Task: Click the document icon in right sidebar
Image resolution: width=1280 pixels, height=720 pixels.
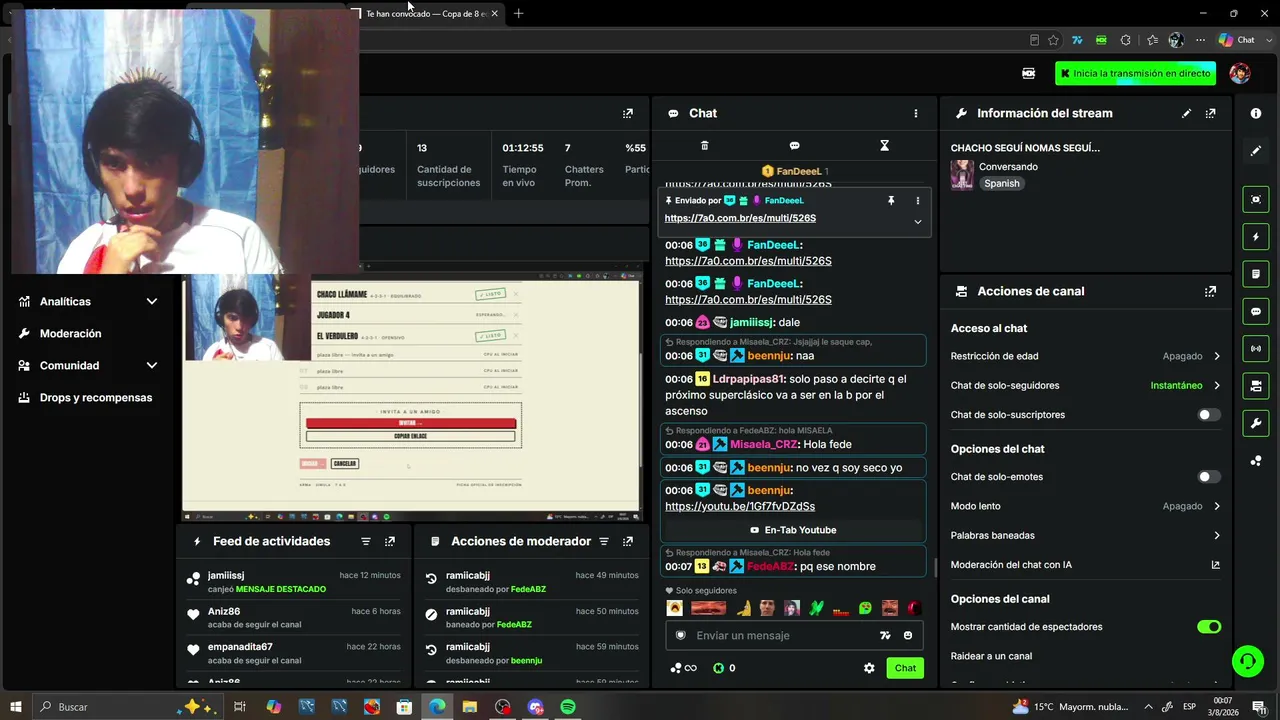Action: [1256, 274]
